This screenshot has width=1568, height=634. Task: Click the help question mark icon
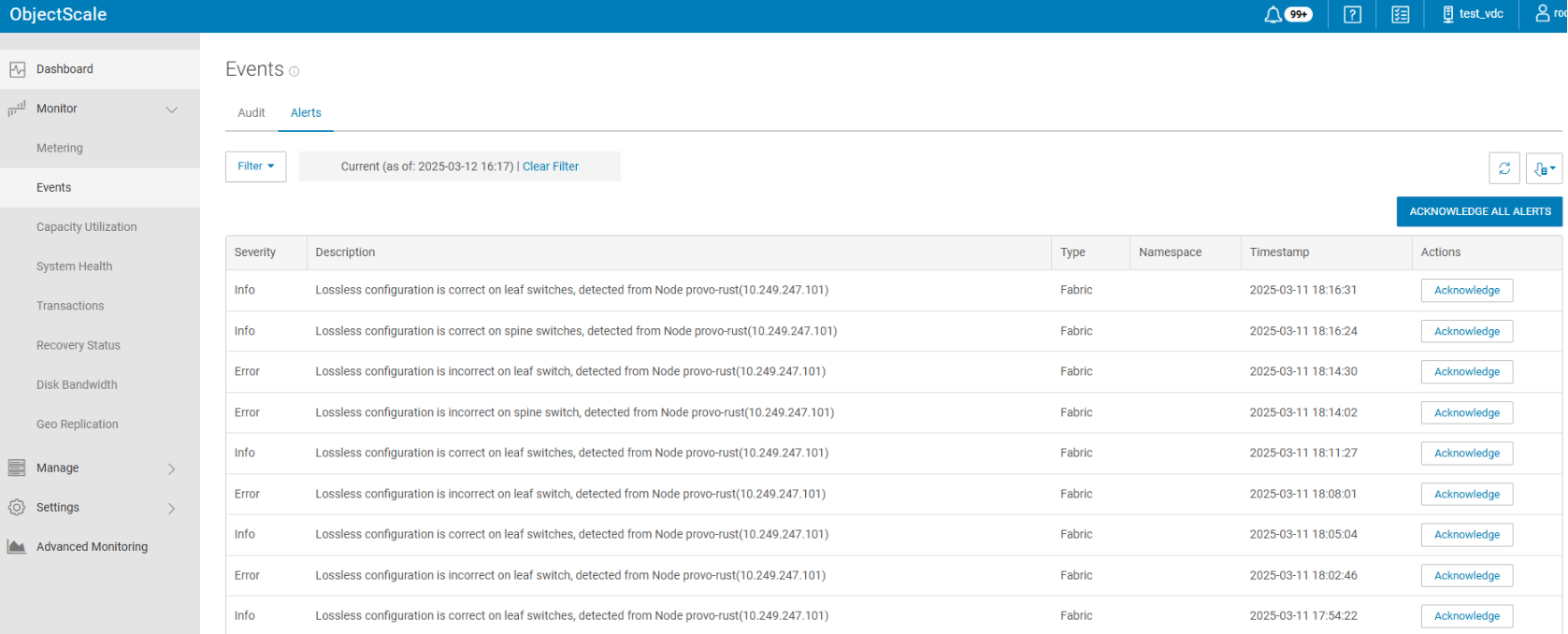pos(1352,15)
